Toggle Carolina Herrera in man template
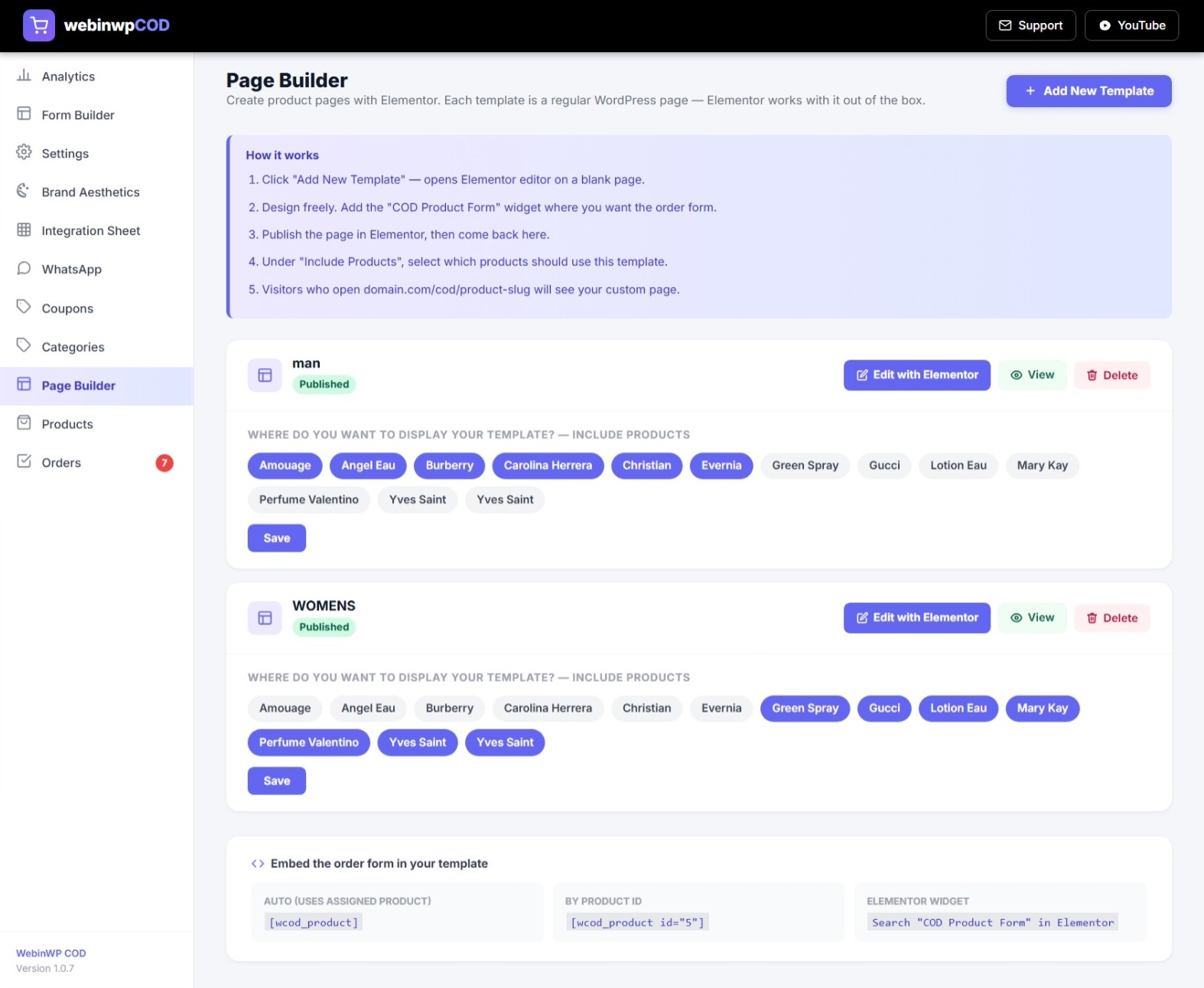 (x=548, y=465)
